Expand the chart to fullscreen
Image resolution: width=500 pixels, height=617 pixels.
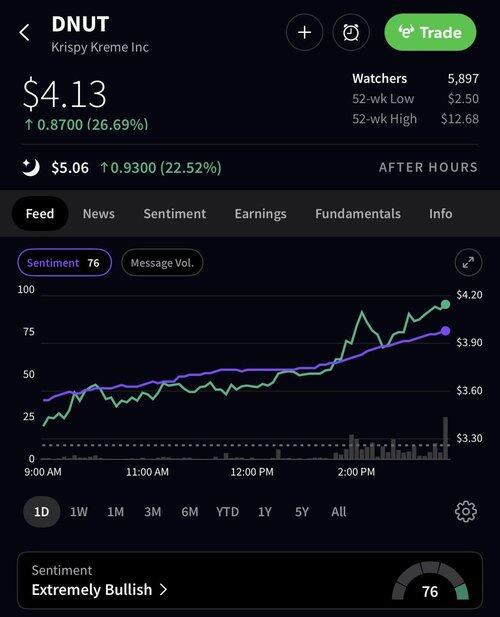pyautogui.click(x=468, y=262)
